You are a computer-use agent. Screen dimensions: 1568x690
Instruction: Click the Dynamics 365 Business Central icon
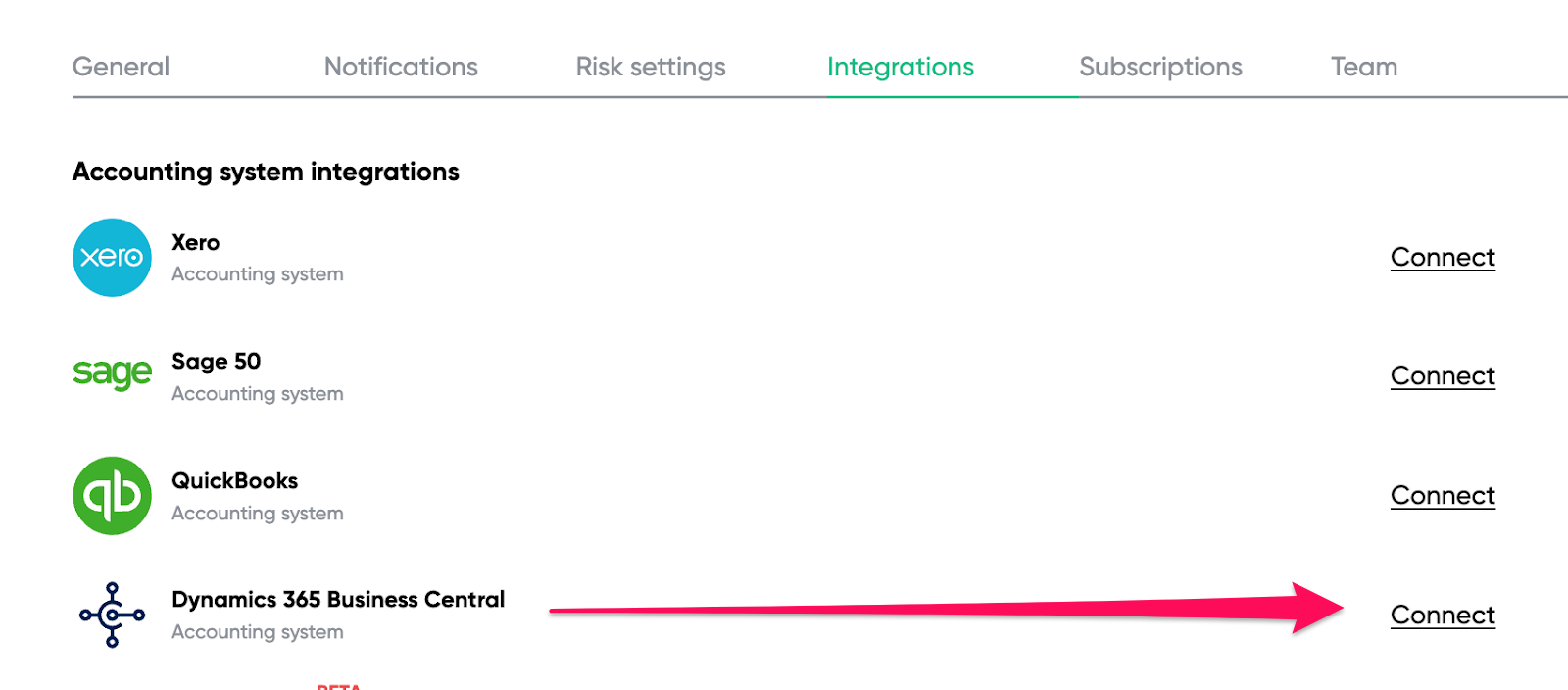point(113,615)
